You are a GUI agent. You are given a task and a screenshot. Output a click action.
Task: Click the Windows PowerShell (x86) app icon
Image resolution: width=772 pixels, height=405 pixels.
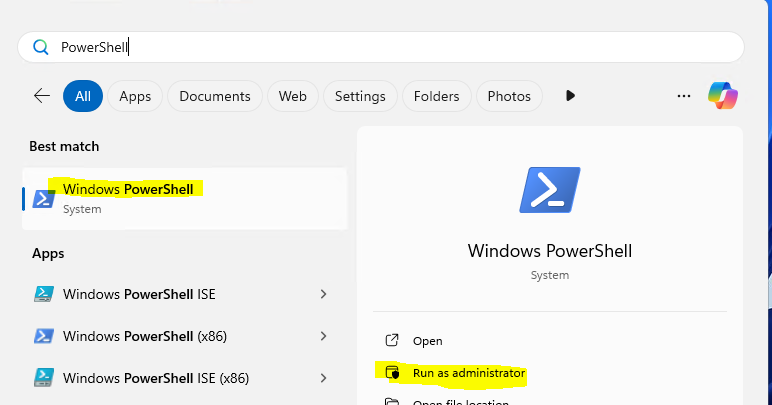pyautogui.click(x=44, y=336)
